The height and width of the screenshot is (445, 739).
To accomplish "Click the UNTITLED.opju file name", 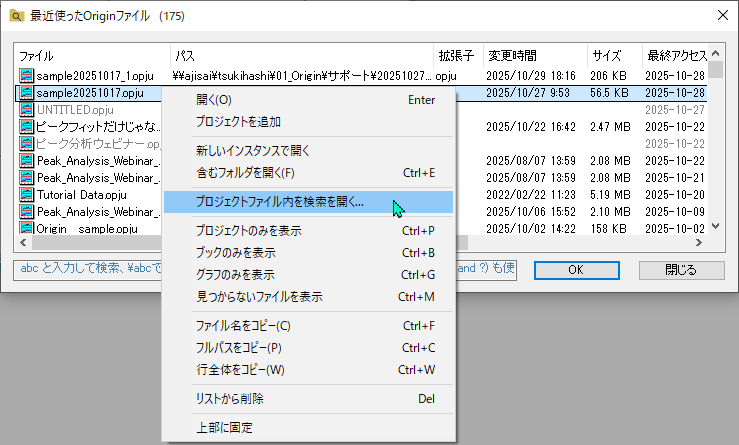I will point(75,110).
